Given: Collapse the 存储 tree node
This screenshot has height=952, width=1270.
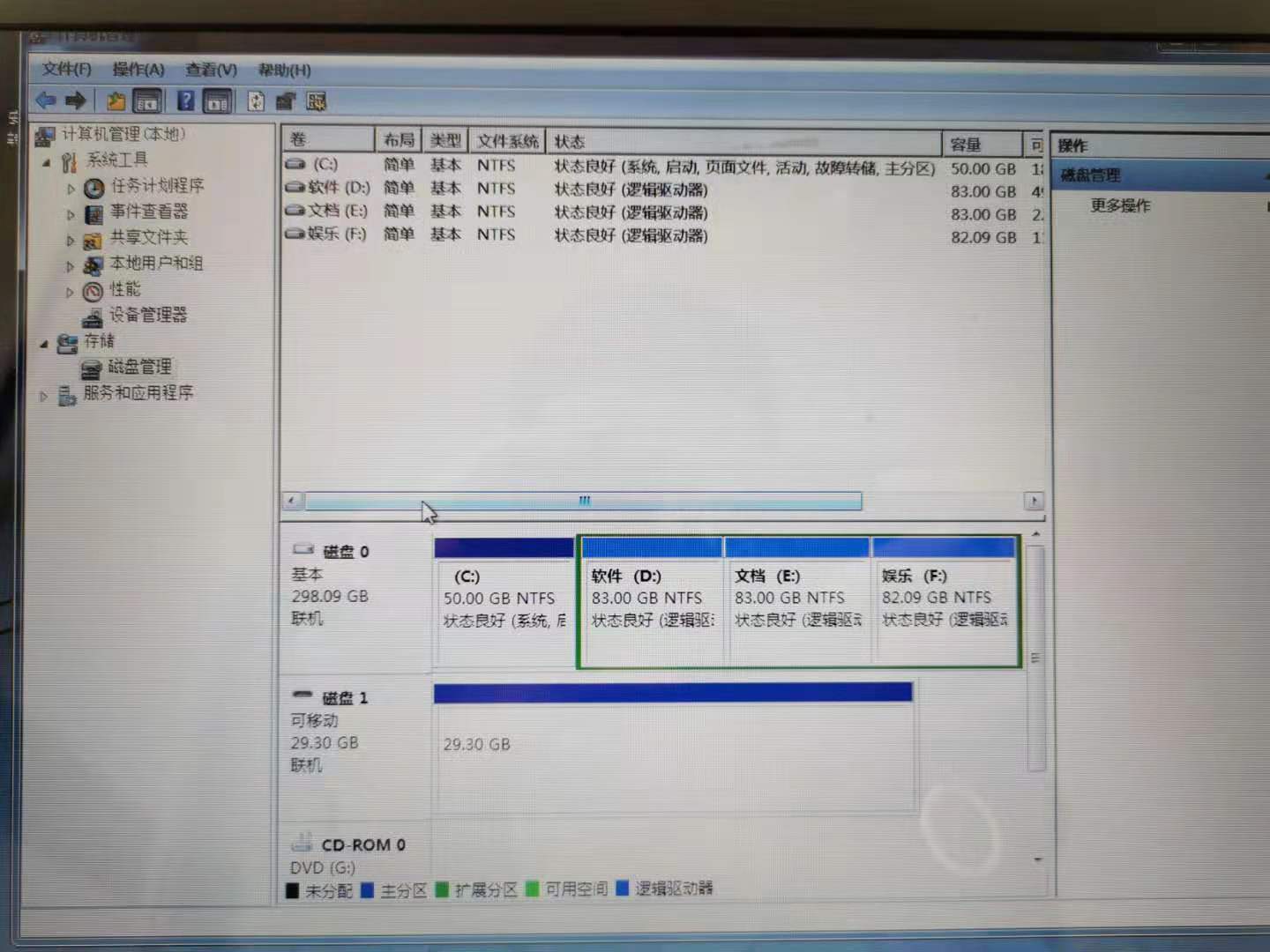Looking at the screenshot, I should coord(44,344).
